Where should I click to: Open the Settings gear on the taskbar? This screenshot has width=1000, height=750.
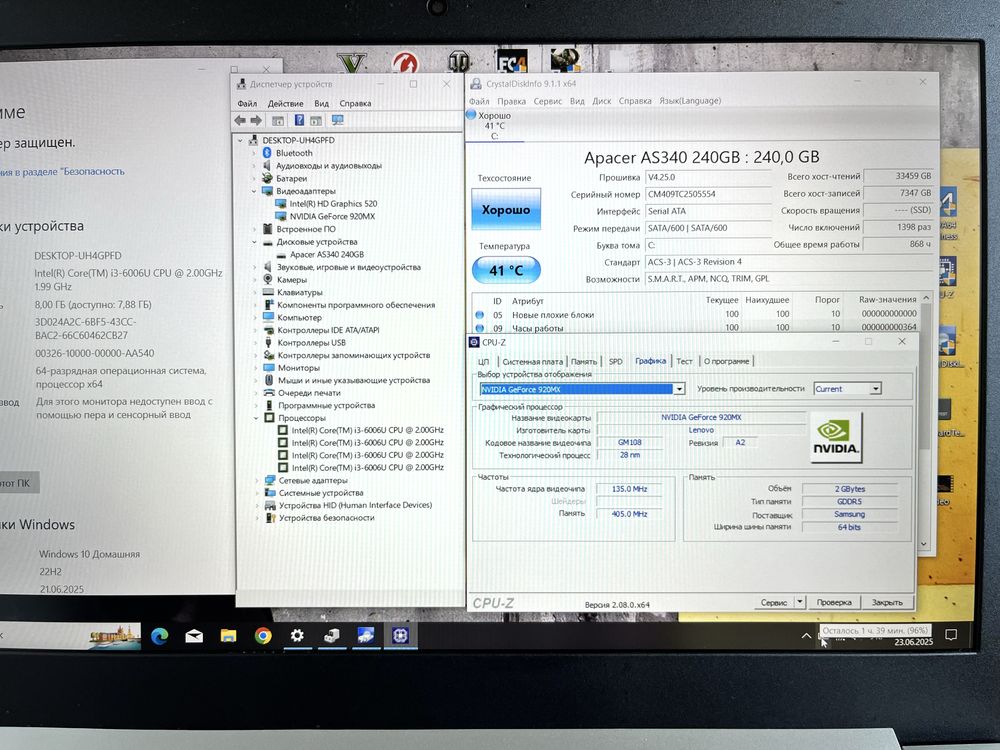[x=297, y=636]
